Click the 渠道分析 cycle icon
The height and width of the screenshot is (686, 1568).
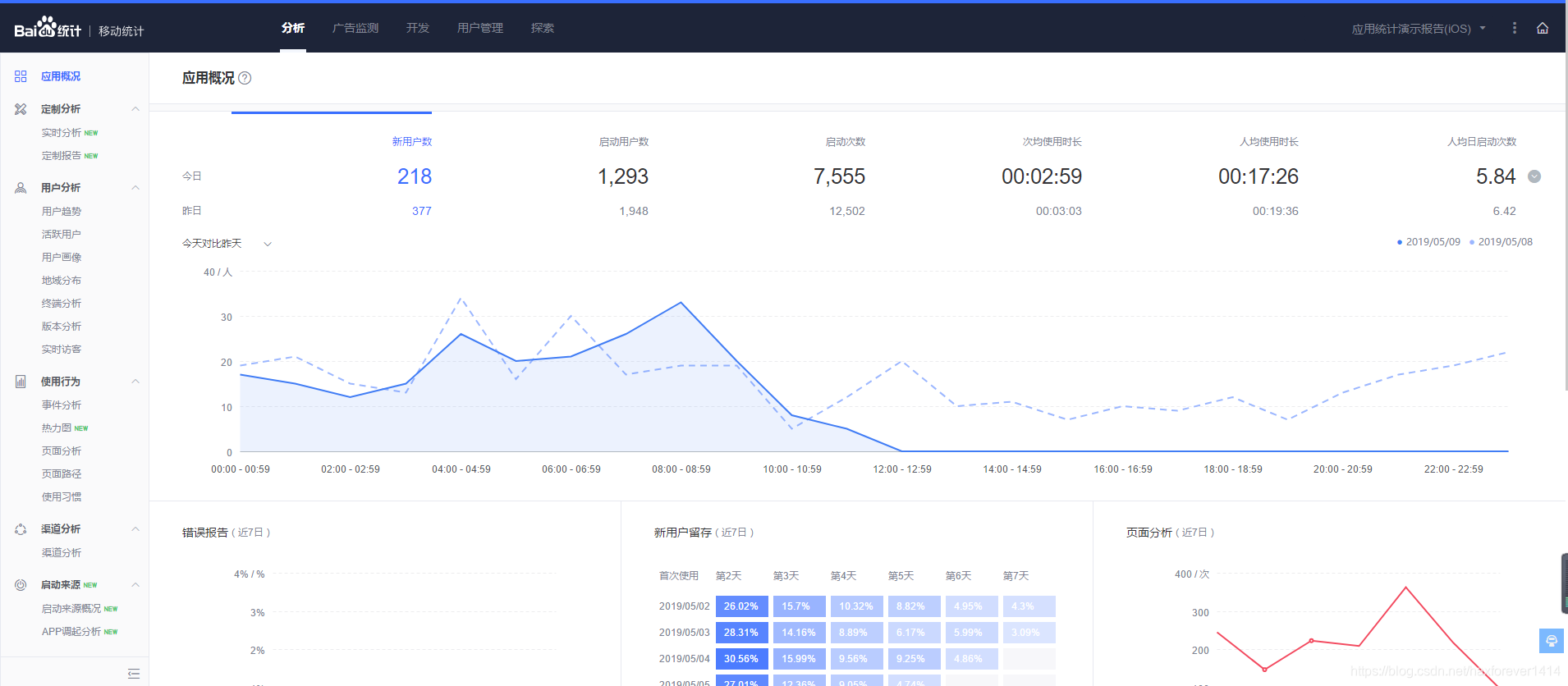tap(21, 529)
